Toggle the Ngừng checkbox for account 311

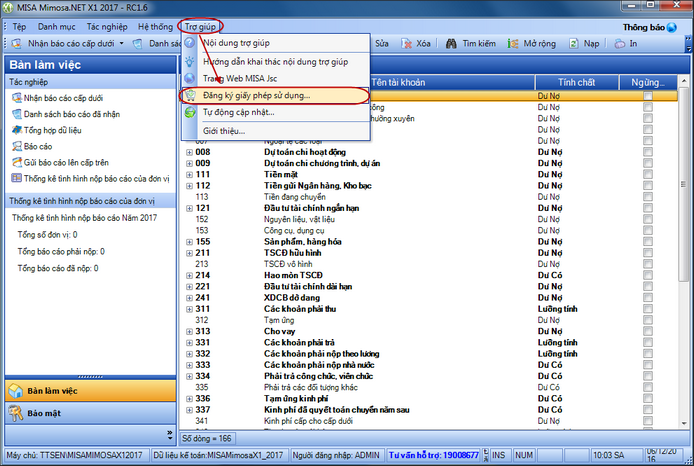pyautogui.click(x=648, y=309)
